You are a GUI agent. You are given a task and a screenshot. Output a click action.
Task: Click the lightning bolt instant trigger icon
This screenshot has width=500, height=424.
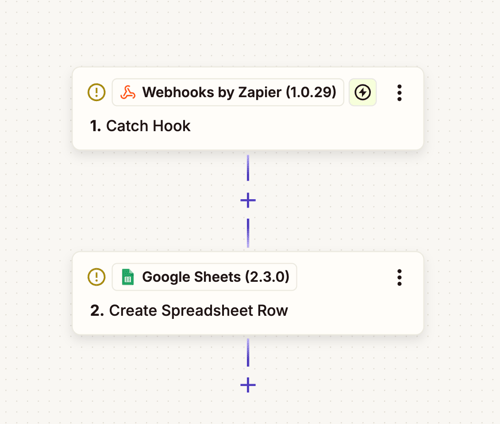coord(363,92)
